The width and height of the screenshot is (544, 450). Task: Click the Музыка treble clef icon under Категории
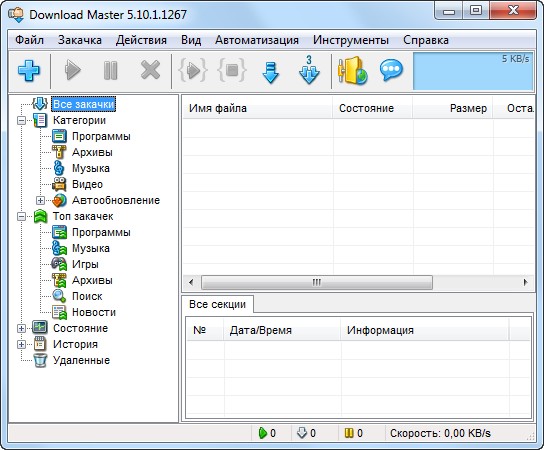pos(59,168)
